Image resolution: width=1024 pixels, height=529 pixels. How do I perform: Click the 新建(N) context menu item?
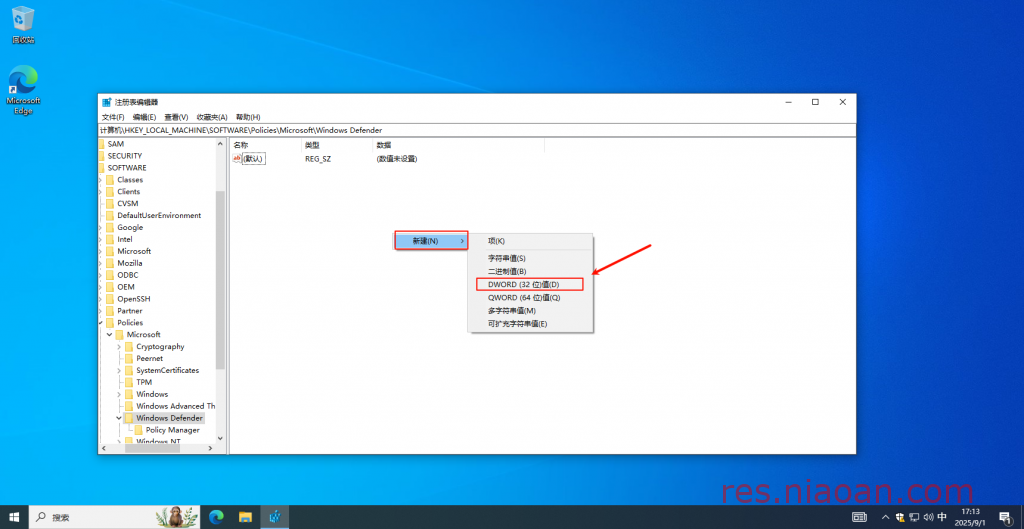pyautogui.click(x=432, y=241)
